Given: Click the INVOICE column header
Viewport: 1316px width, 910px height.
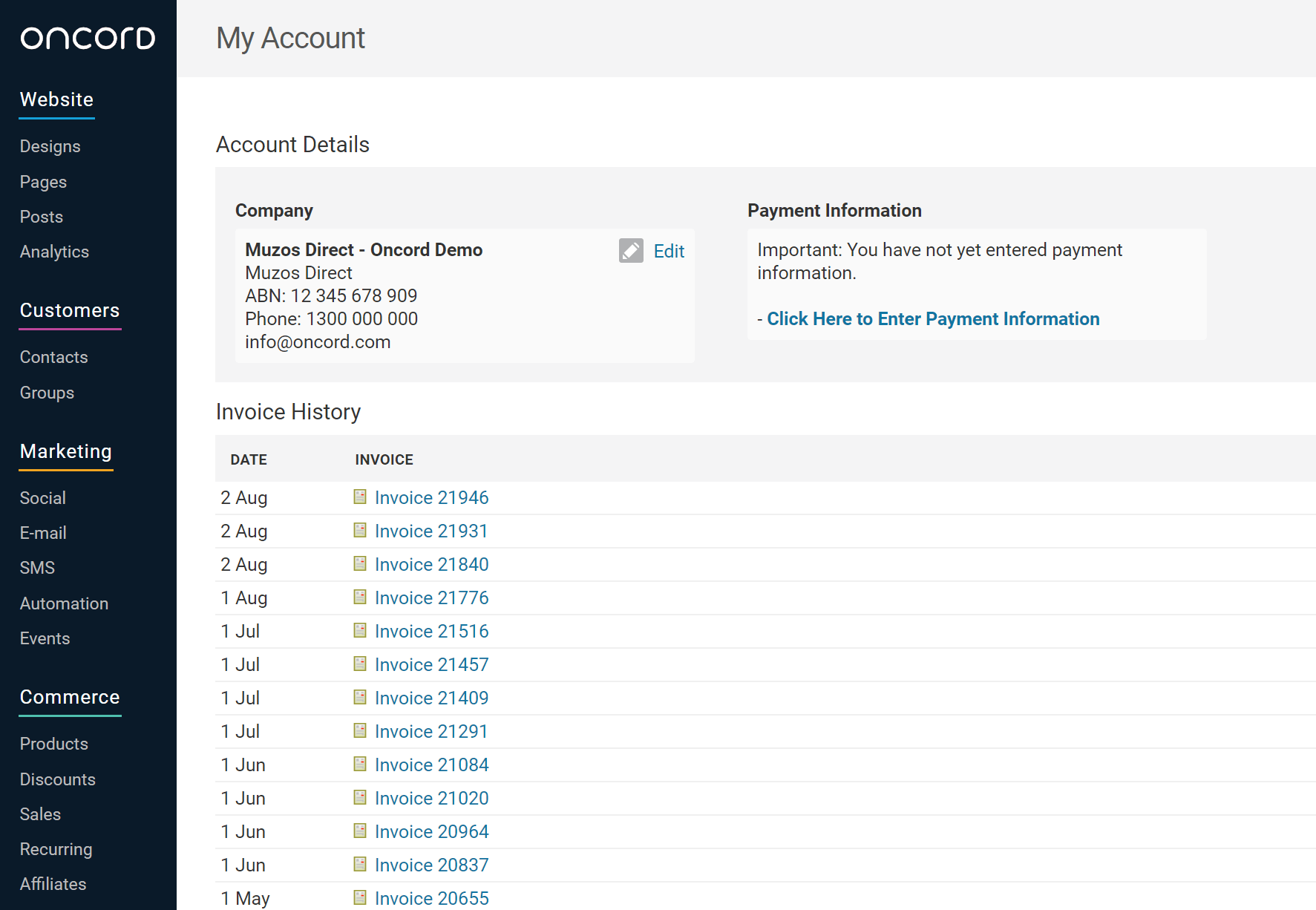Looking at the screenshot, I should (x=384, y=459).
